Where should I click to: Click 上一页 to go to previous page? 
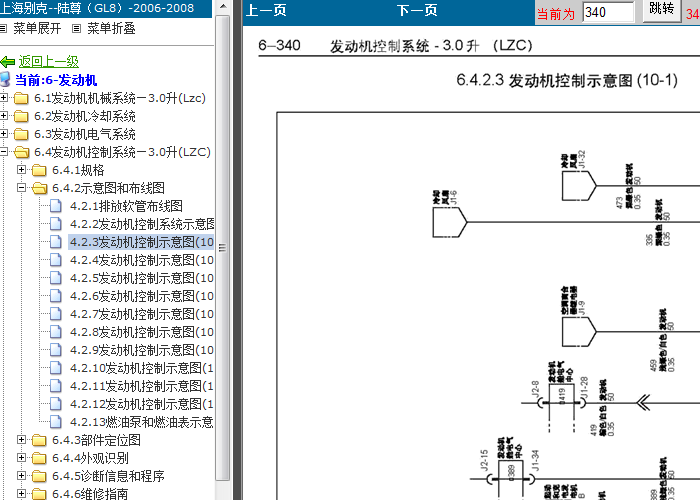click(x=266, y=10)
